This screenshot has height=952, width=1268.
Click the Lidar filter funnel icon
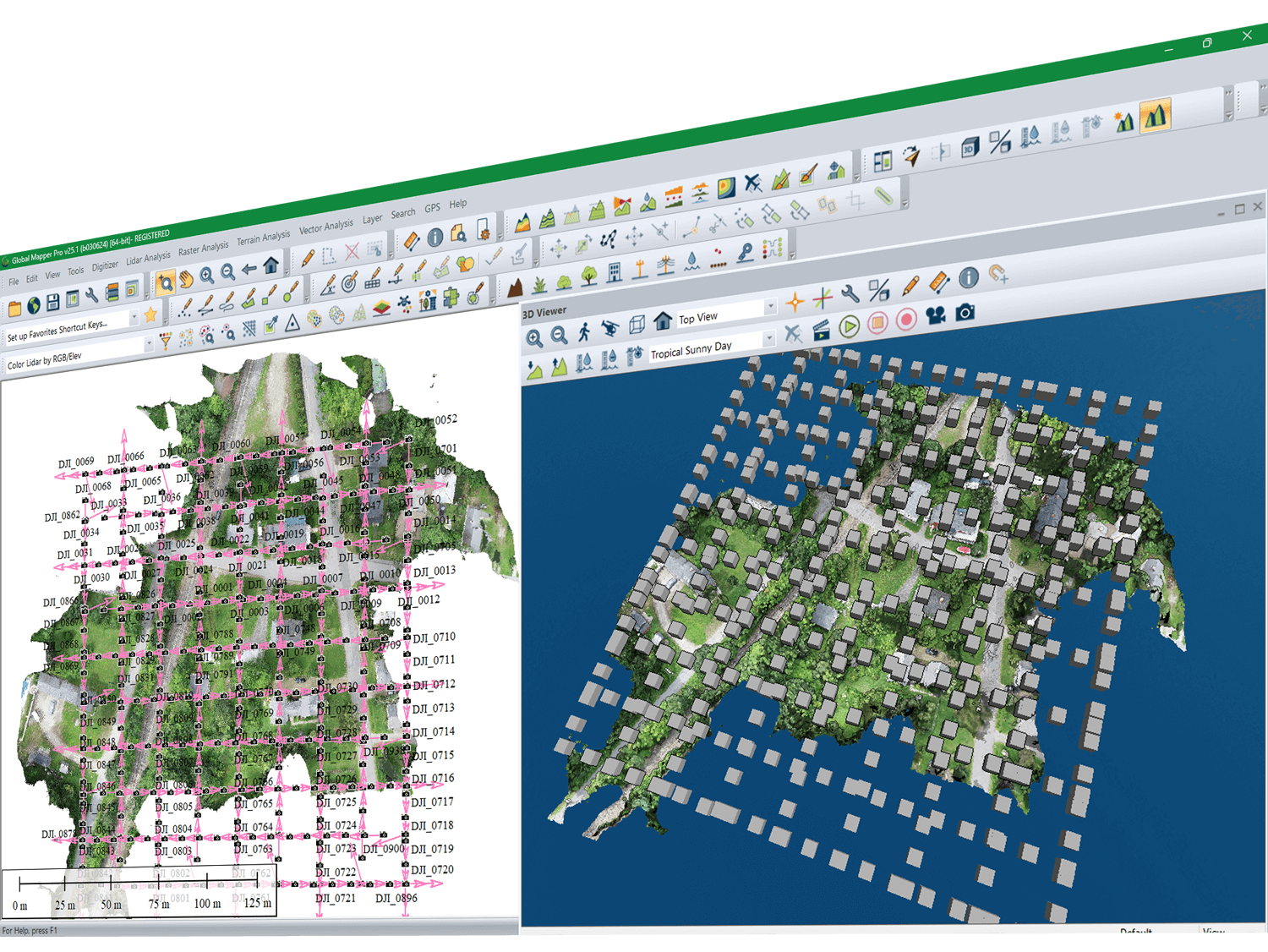[167, 341]
